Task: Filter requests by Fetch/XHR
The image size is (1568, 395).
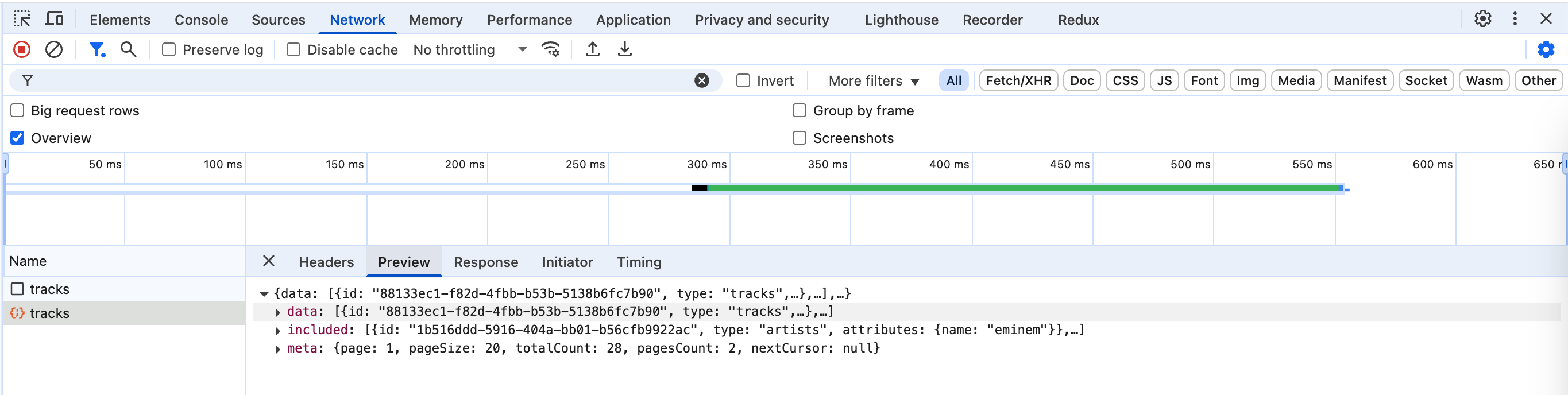Action: coord(1018,81)
